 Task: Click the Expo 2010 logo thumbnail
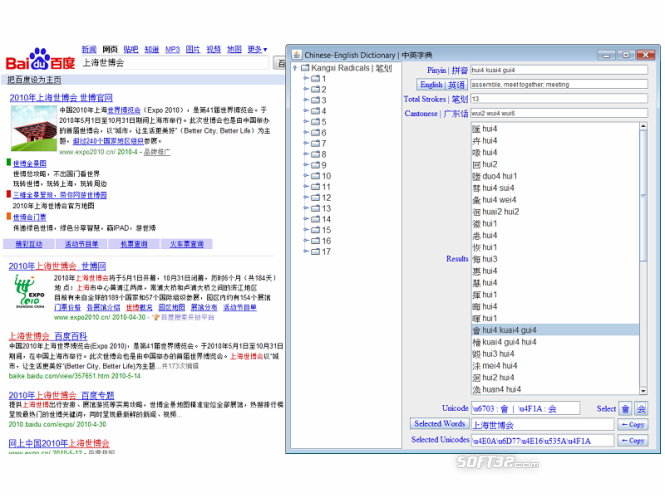[x=30, y=292]
